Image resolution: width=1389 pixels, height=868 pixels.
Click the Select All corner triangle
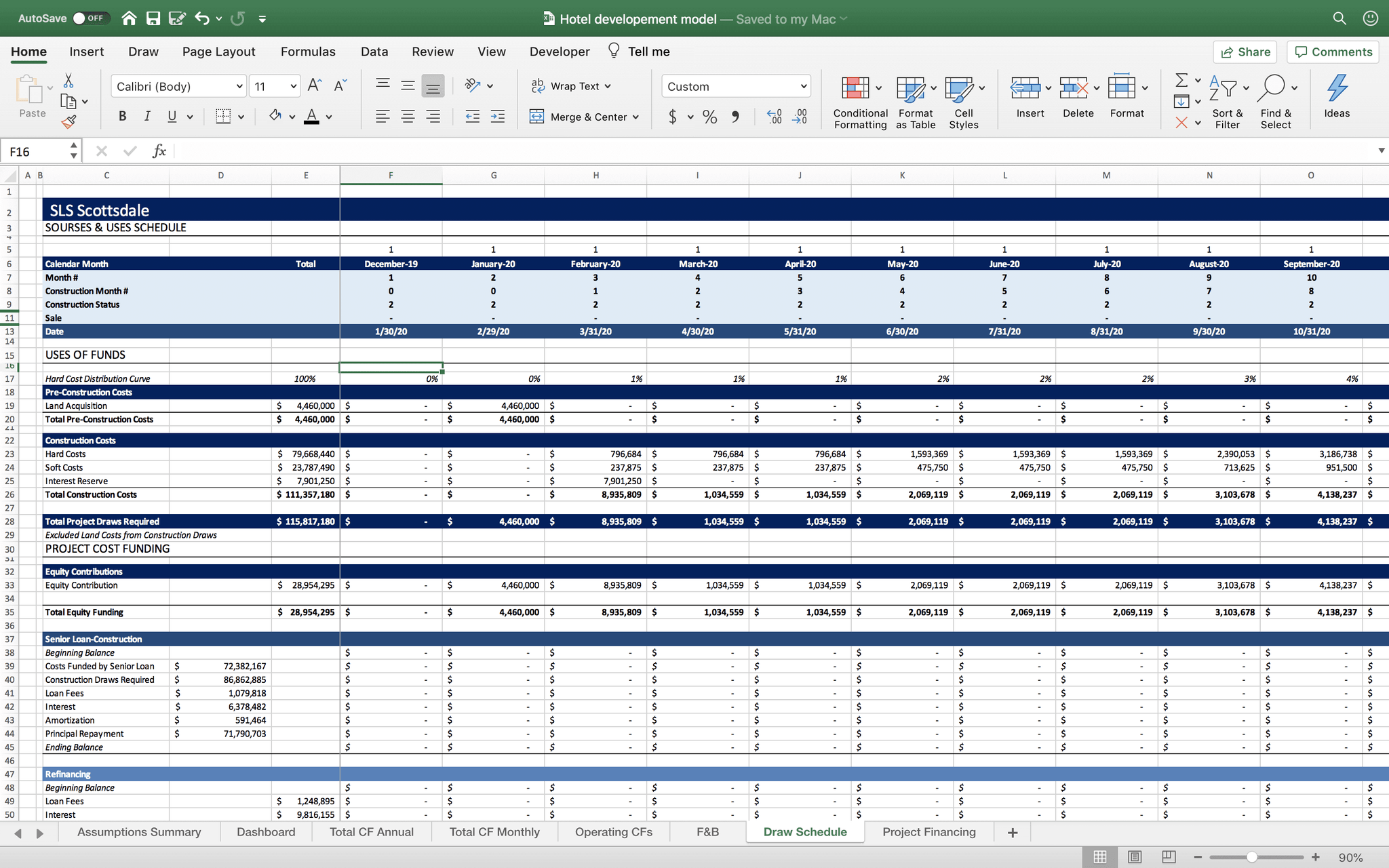pos(9,176)
